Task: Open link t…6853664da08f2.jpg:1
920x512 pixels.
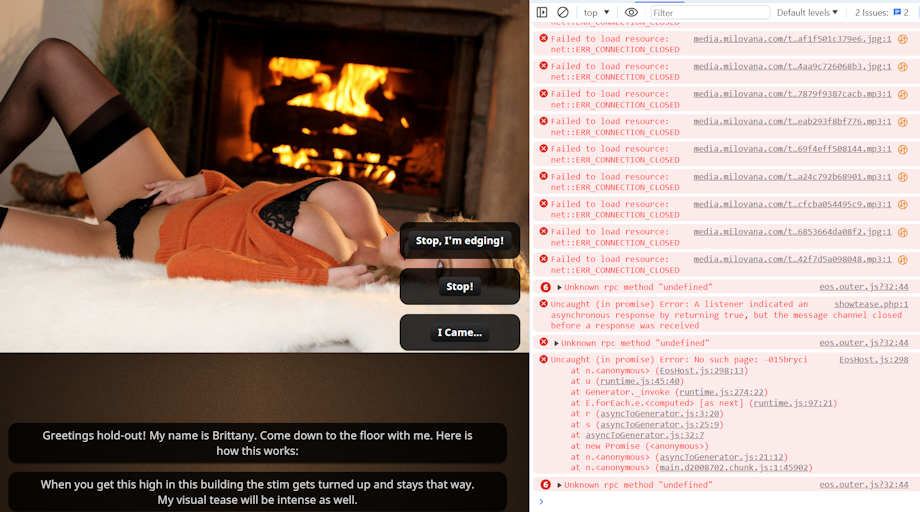Action: [x=792, y=232]
